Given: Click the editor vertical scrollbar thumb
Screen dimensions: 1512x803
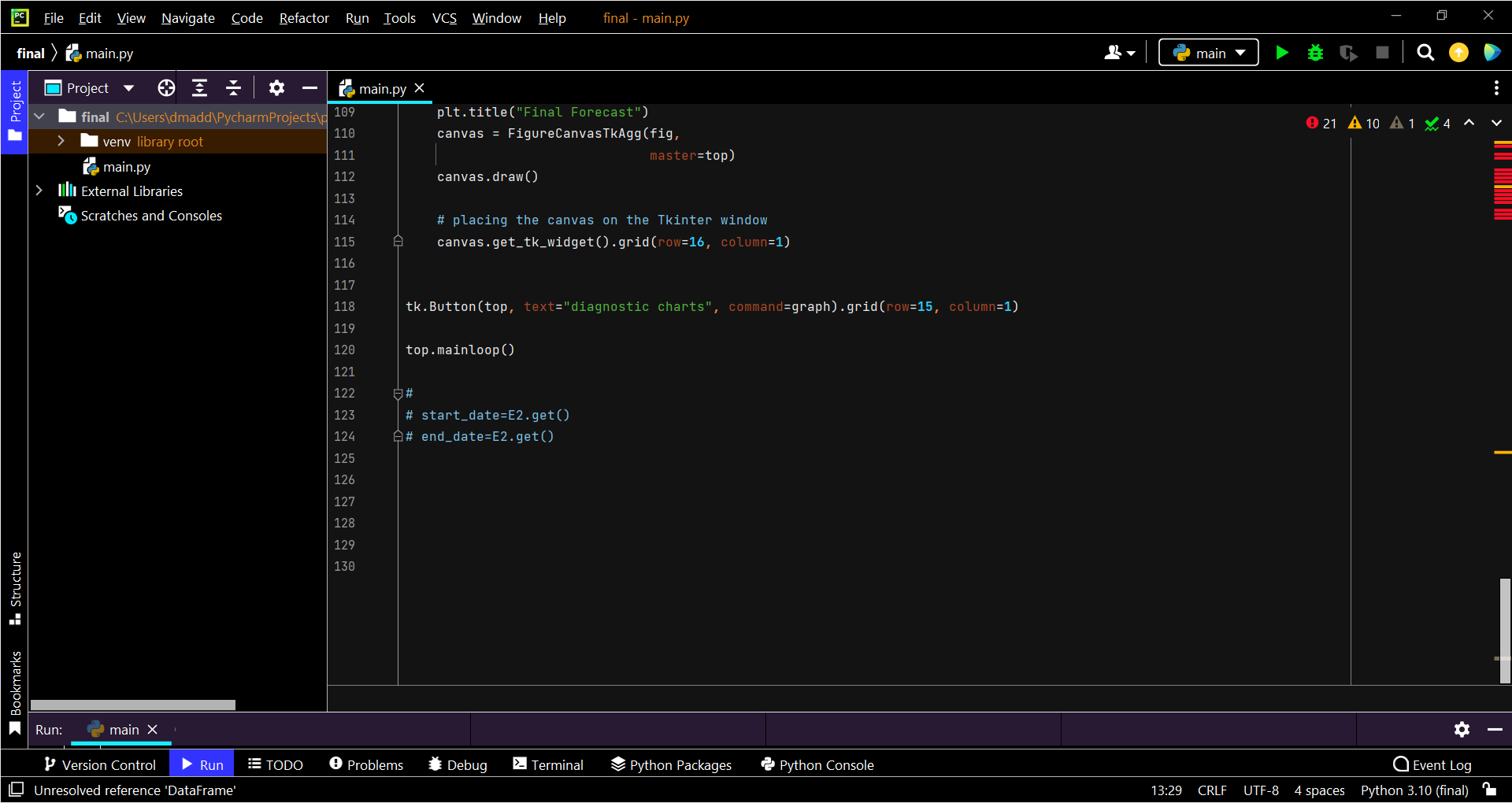Looking at the screenshot, I should 1505,630.
